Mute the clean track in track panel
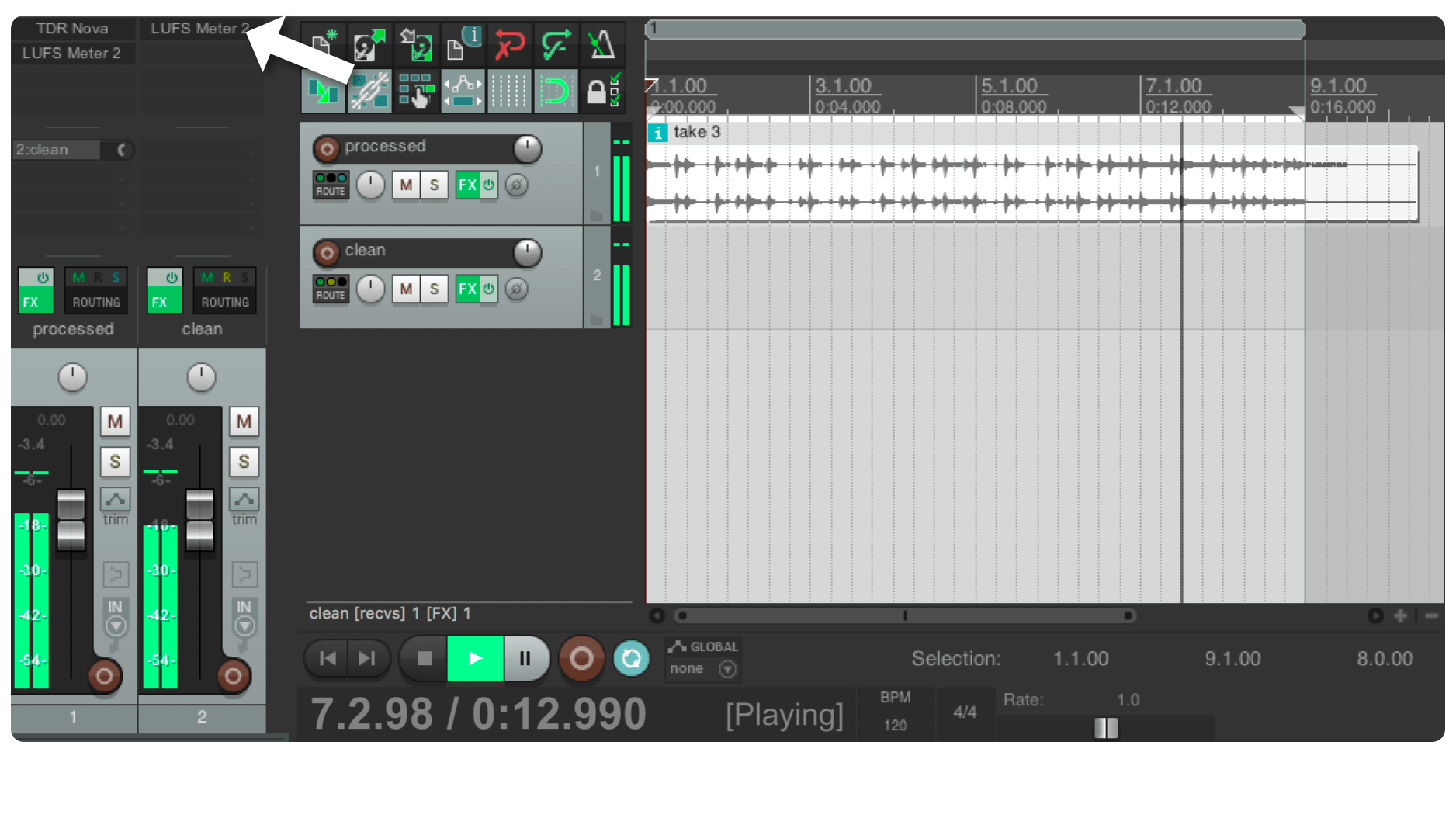 click(x=406, y=289)
